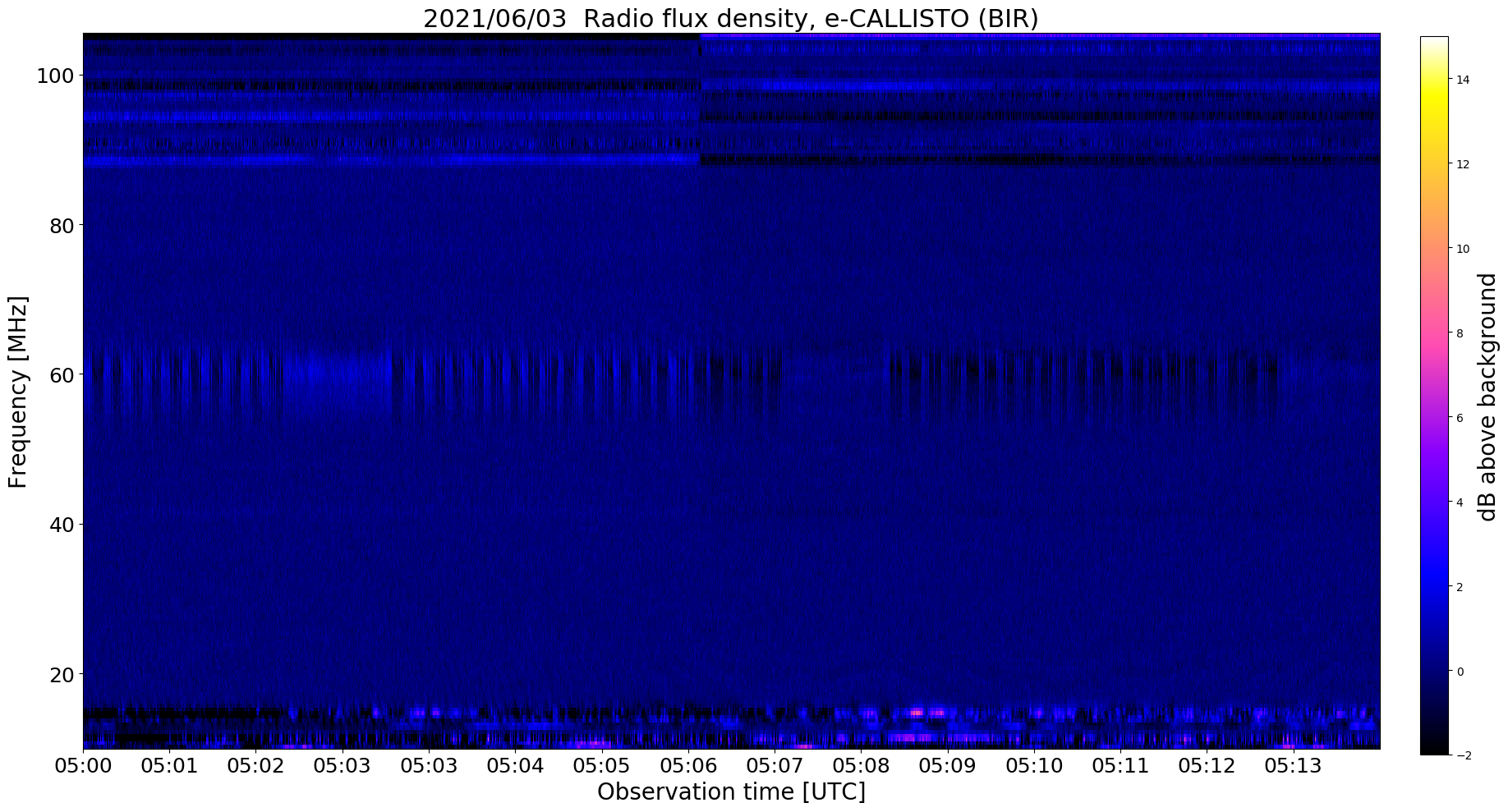This screenshot has height=812, width=1508.
Task: Click the 80 tick on the frequency axis
Action: click(x=62, y=225)
